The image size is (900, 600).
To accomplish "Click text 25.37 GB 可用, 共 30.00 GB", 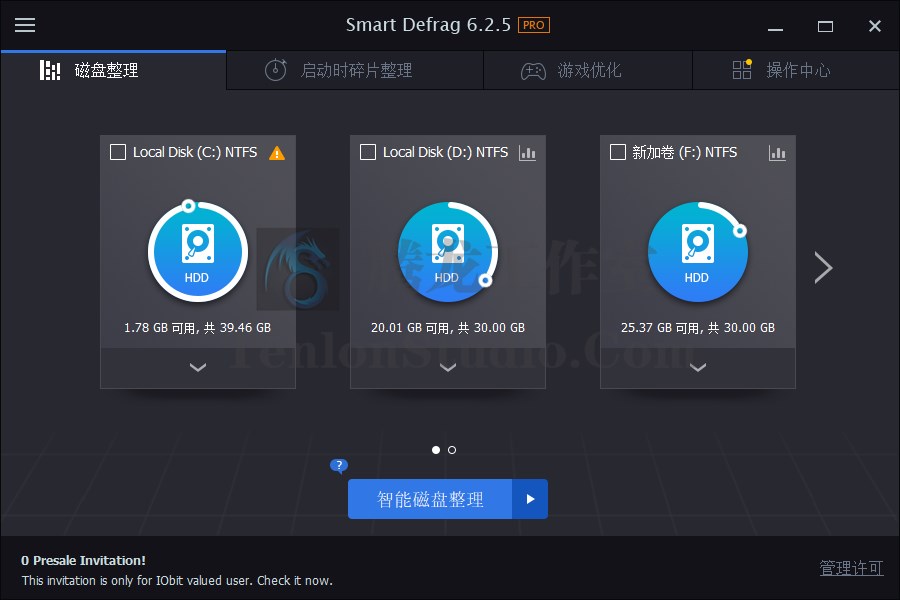I will point(698,328).
